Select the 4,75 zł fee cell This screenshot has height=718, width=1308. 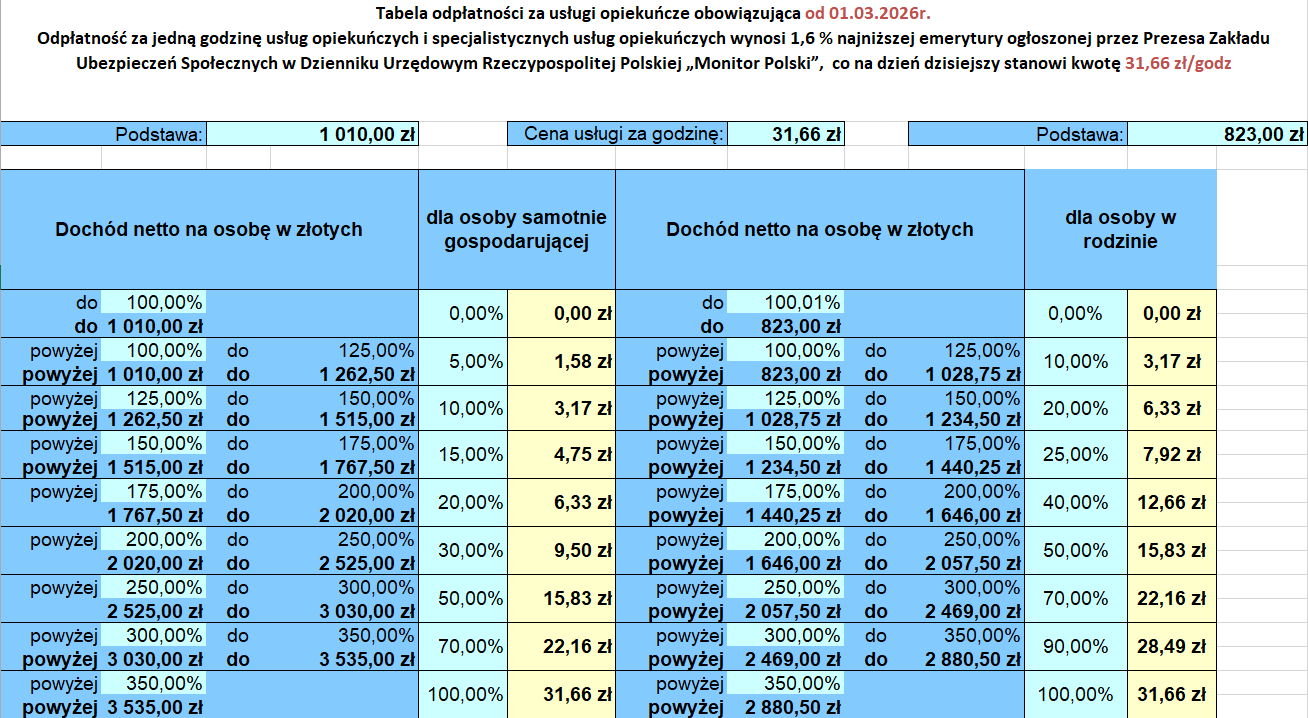click(561, 455)
